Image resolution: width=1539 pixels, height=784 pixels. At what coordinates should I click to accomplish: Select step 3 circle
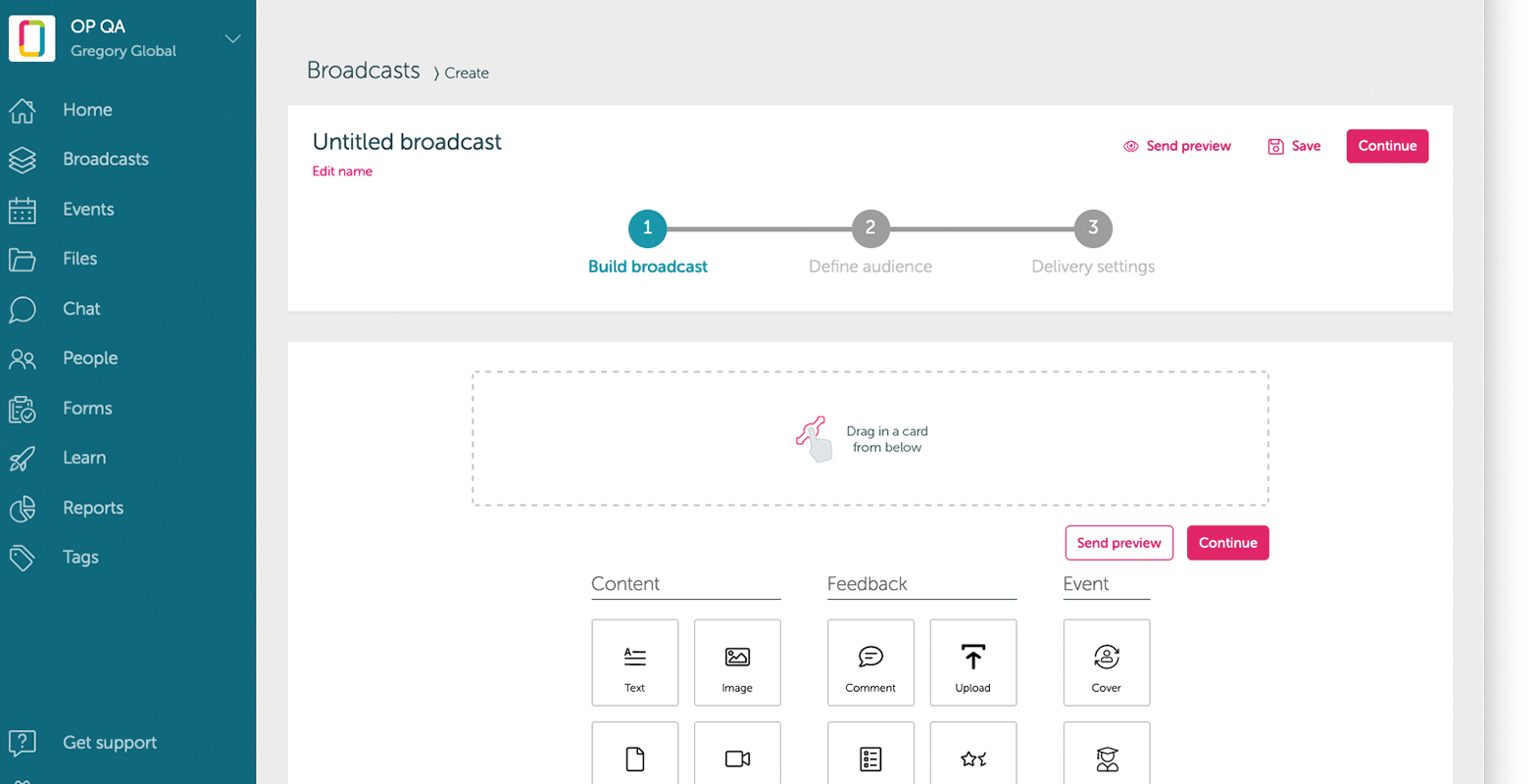pyautogui.click(x=1093, y=228)
